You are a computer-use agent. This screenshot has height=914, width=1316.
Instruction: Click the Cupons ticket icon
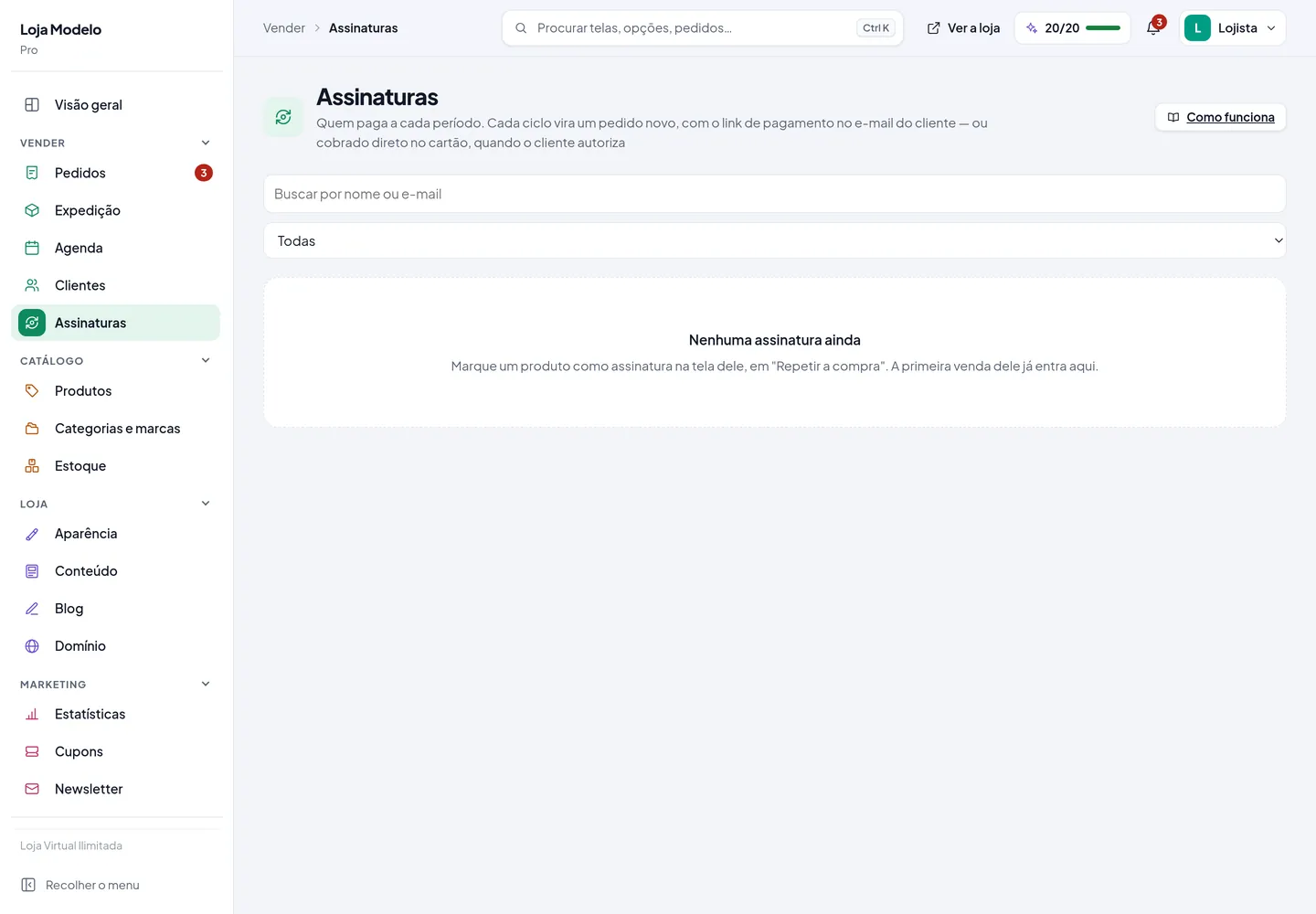(x=32, y=751)
